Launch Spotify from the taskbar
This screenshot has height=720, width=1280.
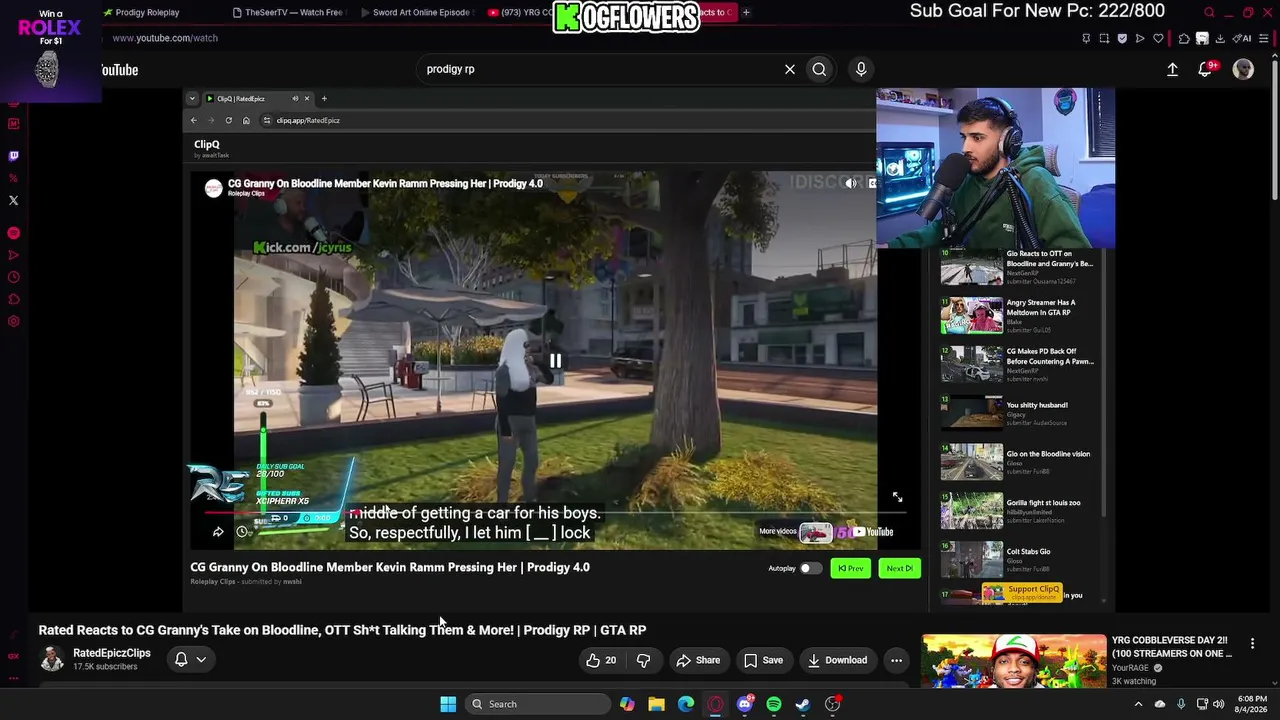coord(774,704)
